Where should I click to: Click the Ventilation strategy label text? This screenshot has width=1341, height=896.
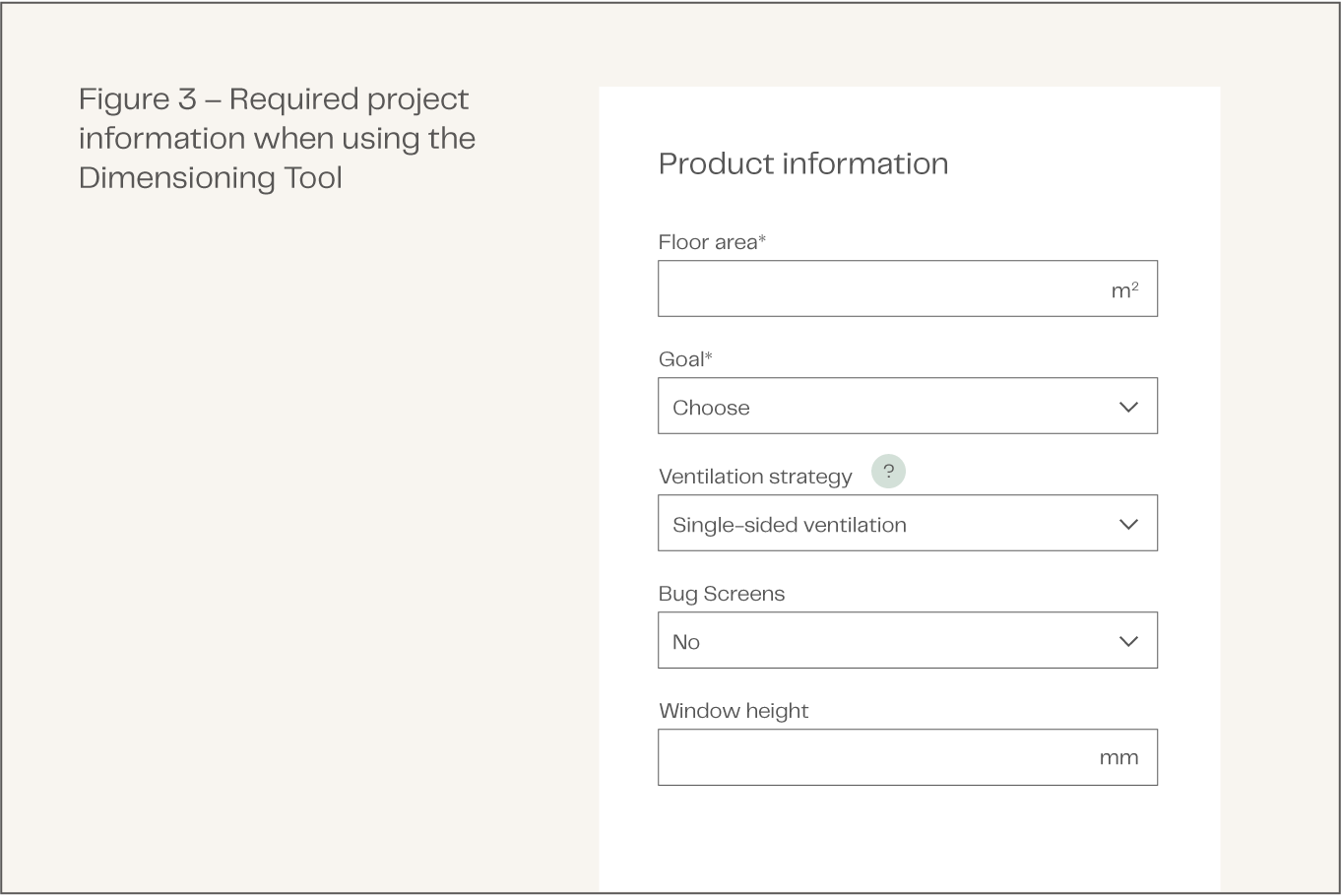755,477
